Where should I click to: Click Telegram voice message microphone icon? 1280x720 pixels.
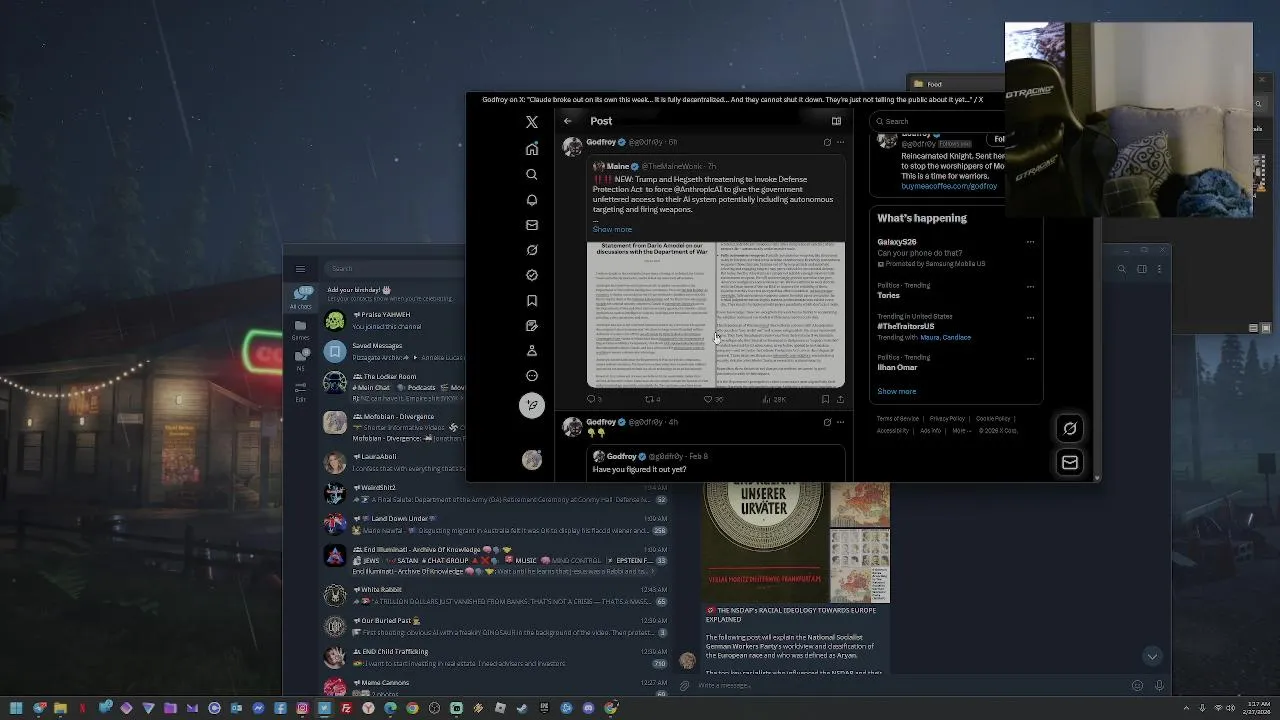(x=1159, y=686)
